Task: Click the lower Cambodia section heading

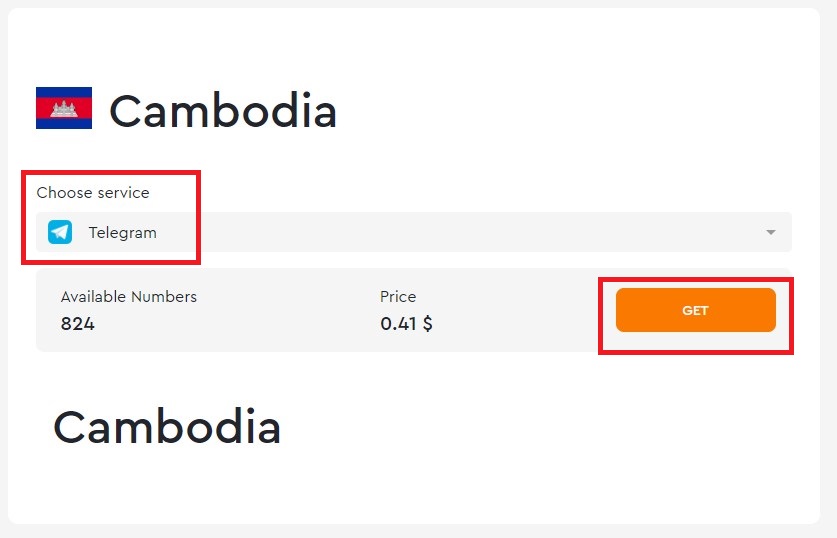Action: click(x=167, y=426)
